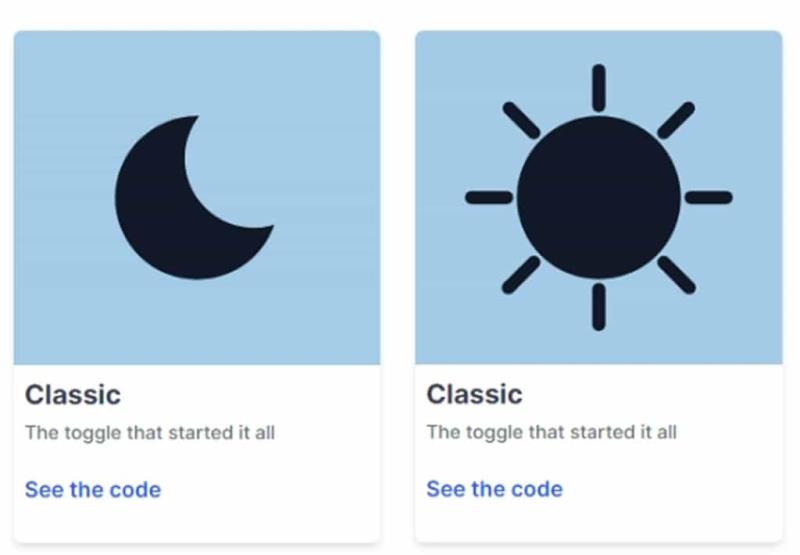Select the "Classic" heading of the moon card
The image size is (800, 555).
tap(73, 395)
